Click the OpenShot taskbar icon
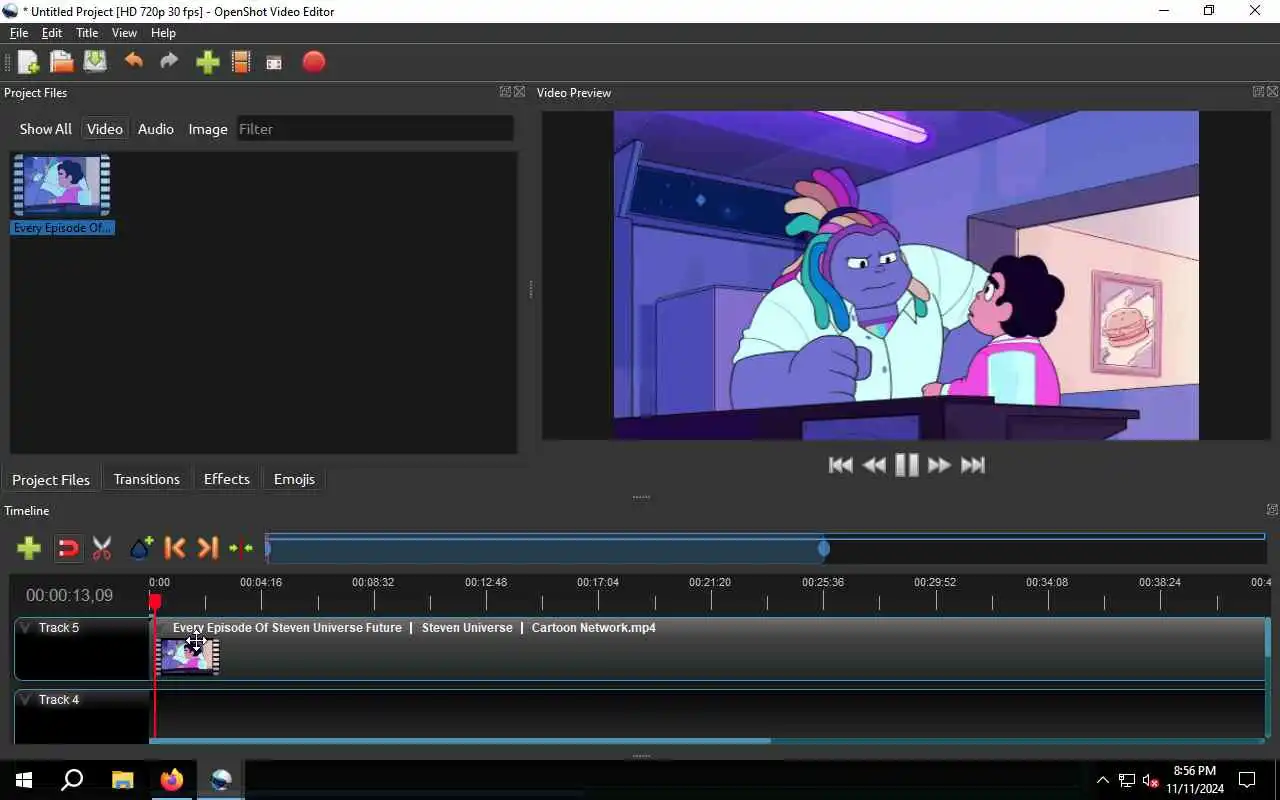 221,780
